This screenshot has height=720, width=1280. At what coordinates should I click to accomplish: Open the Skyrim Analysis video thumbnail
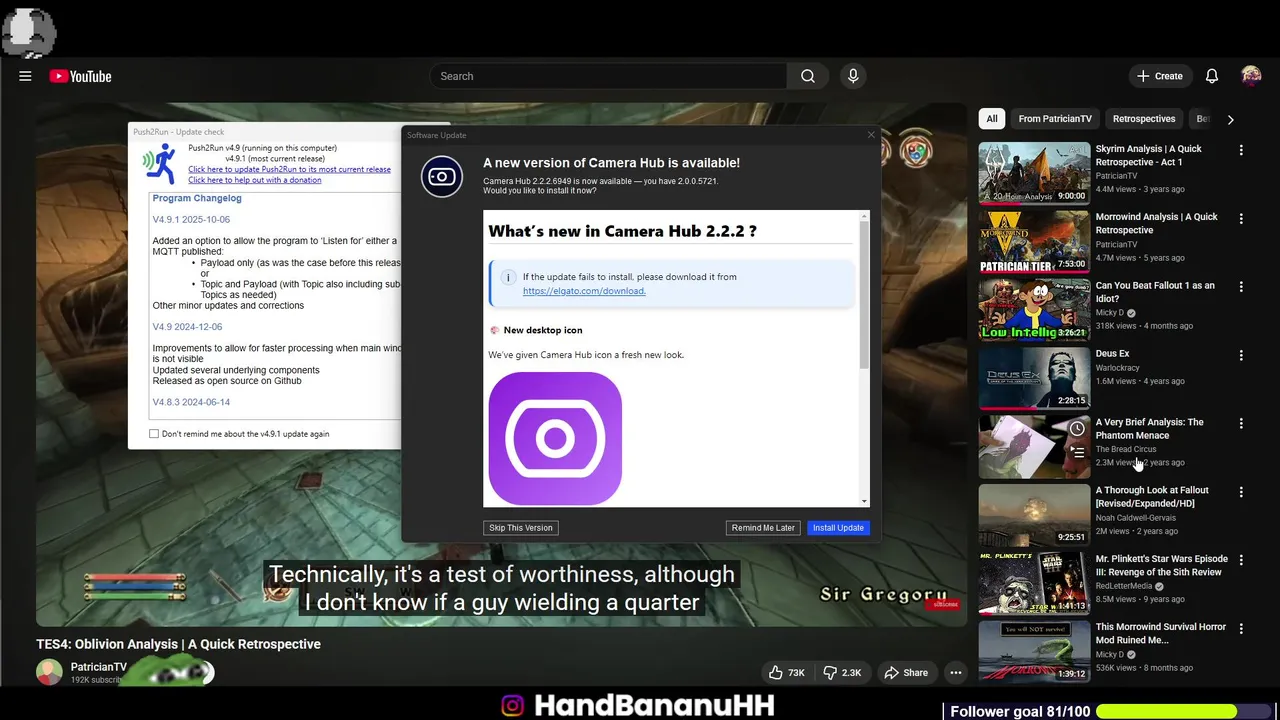click(1034, 173)
